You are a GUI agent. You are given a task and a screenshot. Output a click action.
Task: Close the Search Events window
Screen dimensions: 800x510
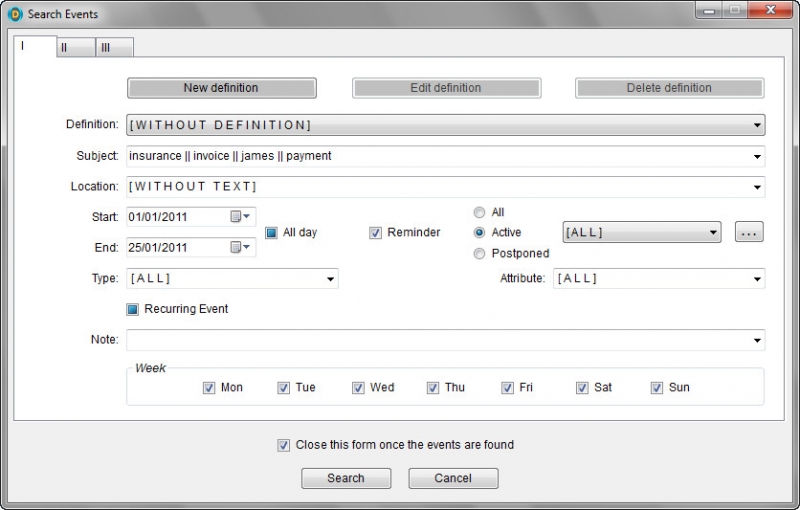pyautogui.click(x=771, y=10)
